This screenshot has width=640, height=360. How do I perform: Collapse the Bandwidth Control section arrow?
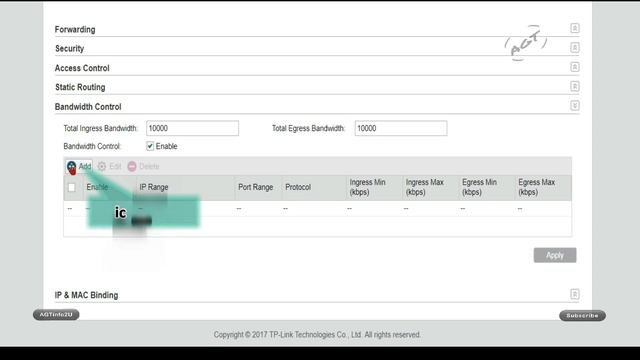point(575,106)
